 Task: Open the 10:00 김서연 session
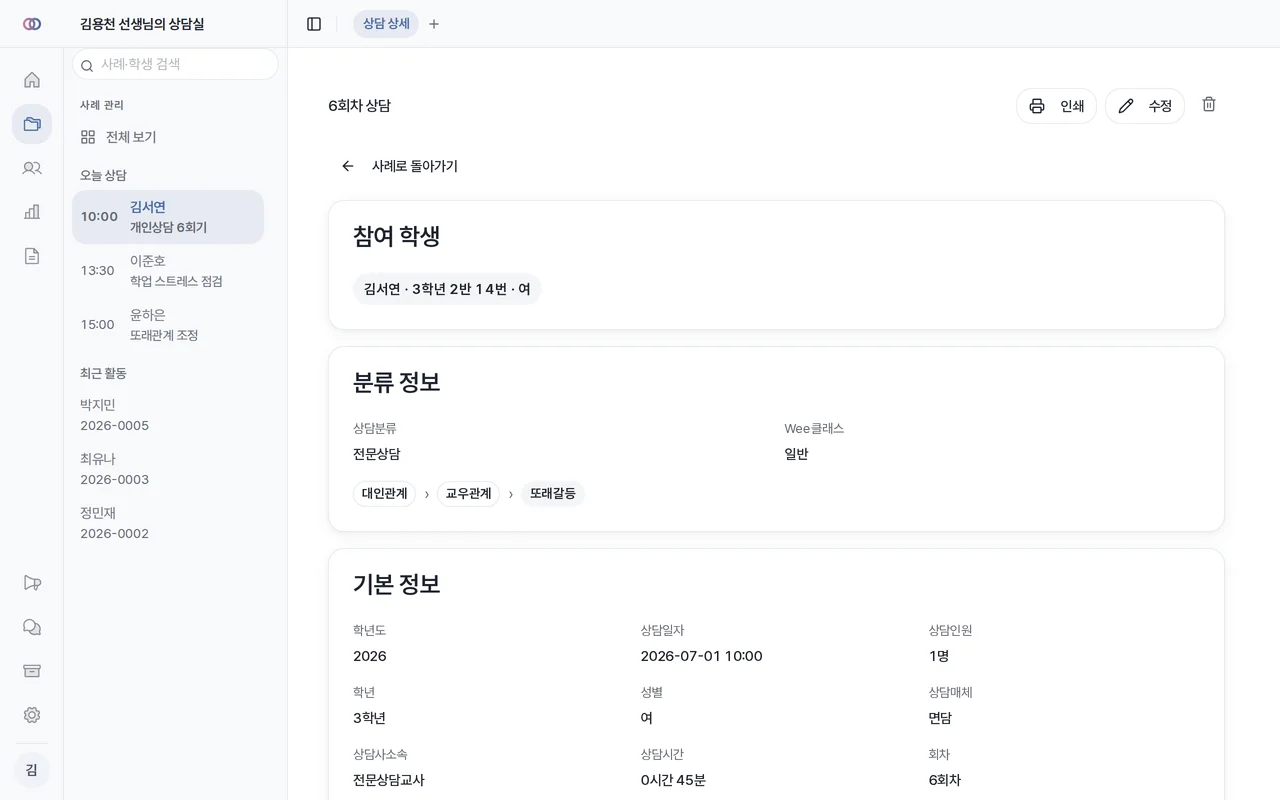168,217
